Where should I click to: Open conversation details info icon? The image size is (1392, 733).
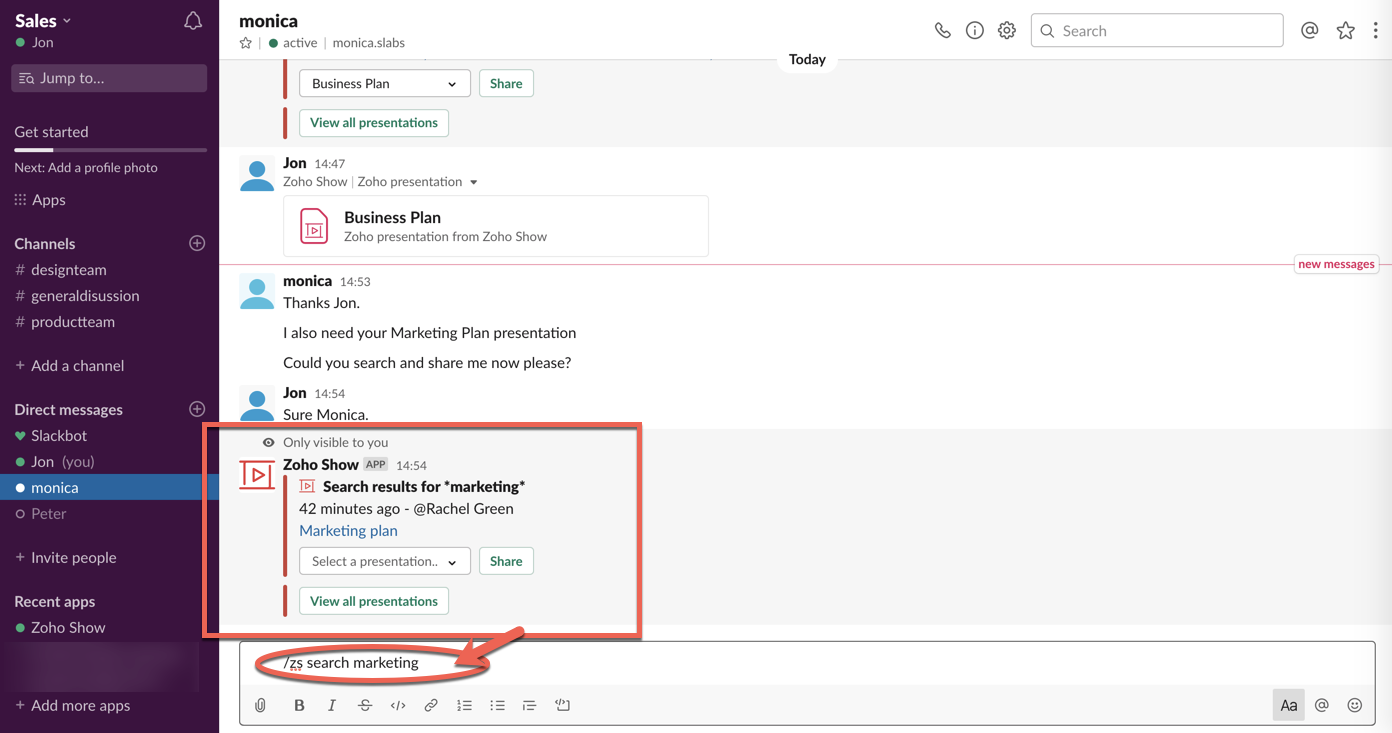pos(974,30)
